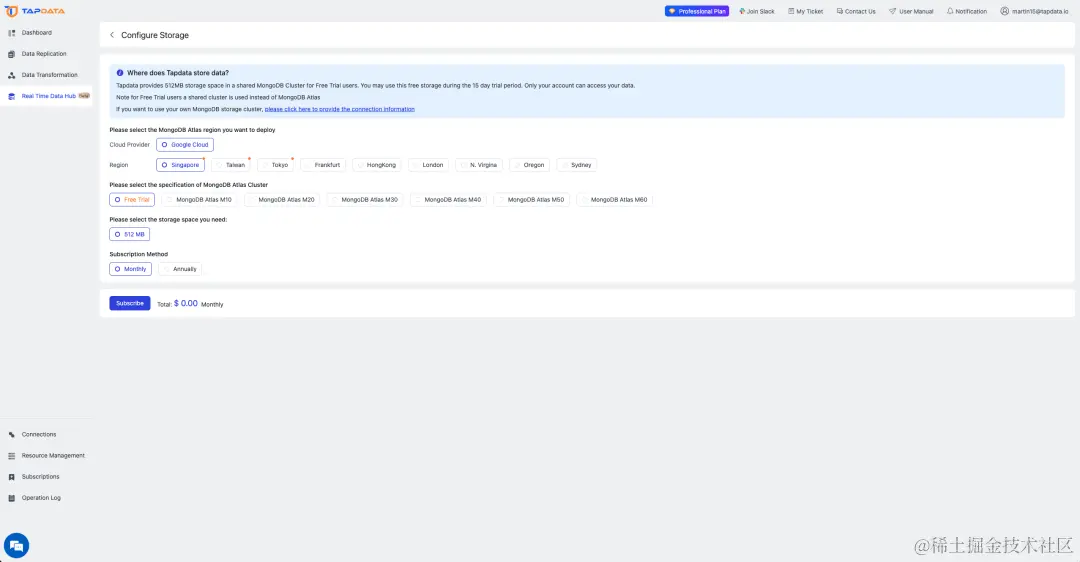The image size is (1080, 562).
Task: Select Oregon region
Action: [530, 165]
